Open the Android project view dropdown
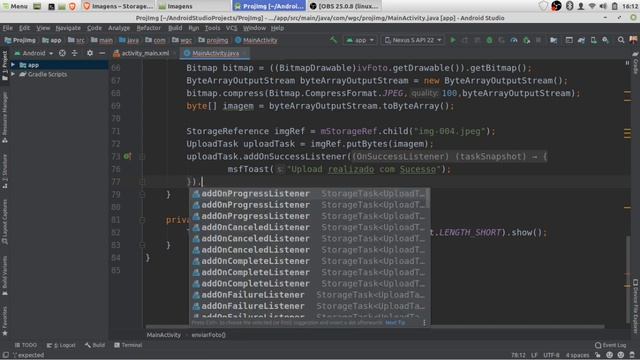640x360 pixels. tap(34, 53)
